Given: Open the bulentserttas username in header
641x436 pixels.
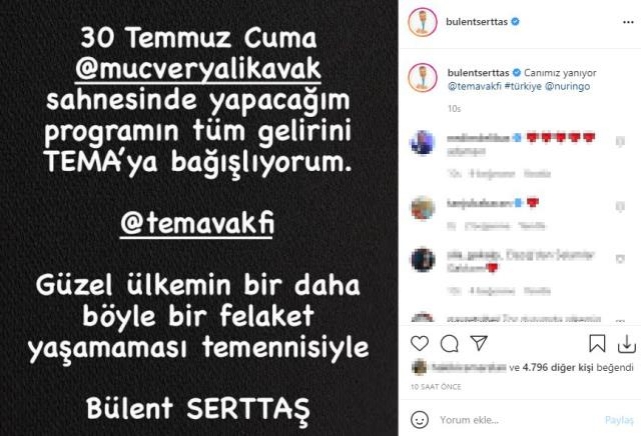Looking at the screenshot, I should (477, 22).
